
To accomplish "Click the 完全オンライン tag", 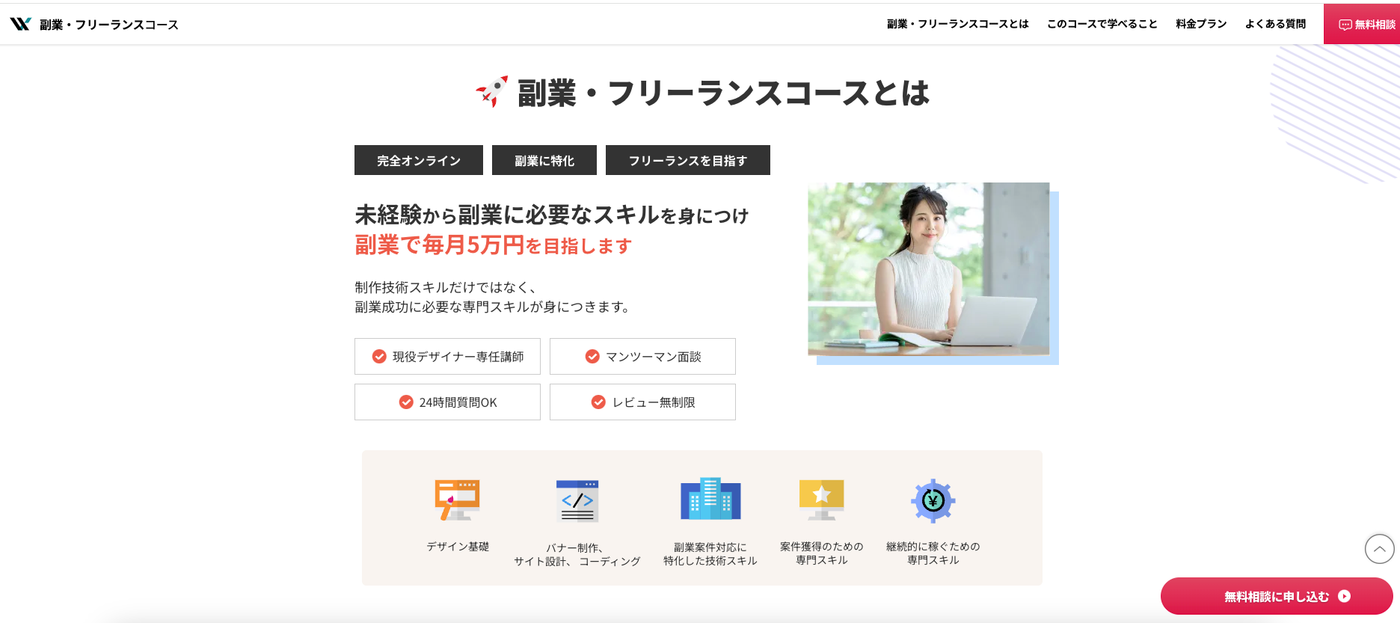I will tap(418, 160).
